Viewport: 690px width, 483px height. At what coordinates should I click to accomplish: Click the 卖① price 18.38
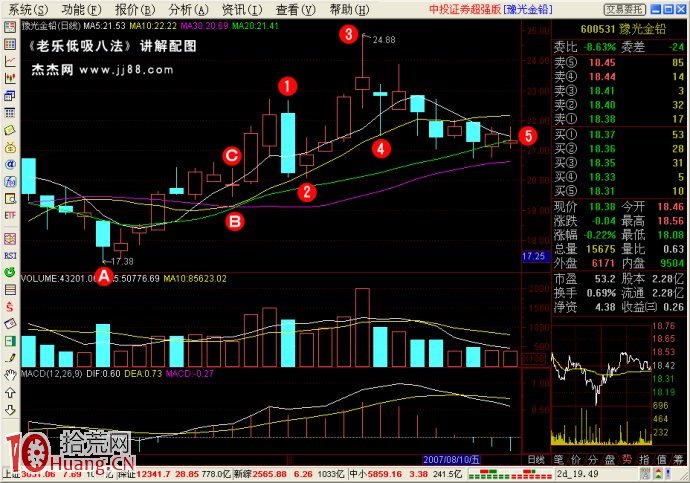(x=602, y=119)
